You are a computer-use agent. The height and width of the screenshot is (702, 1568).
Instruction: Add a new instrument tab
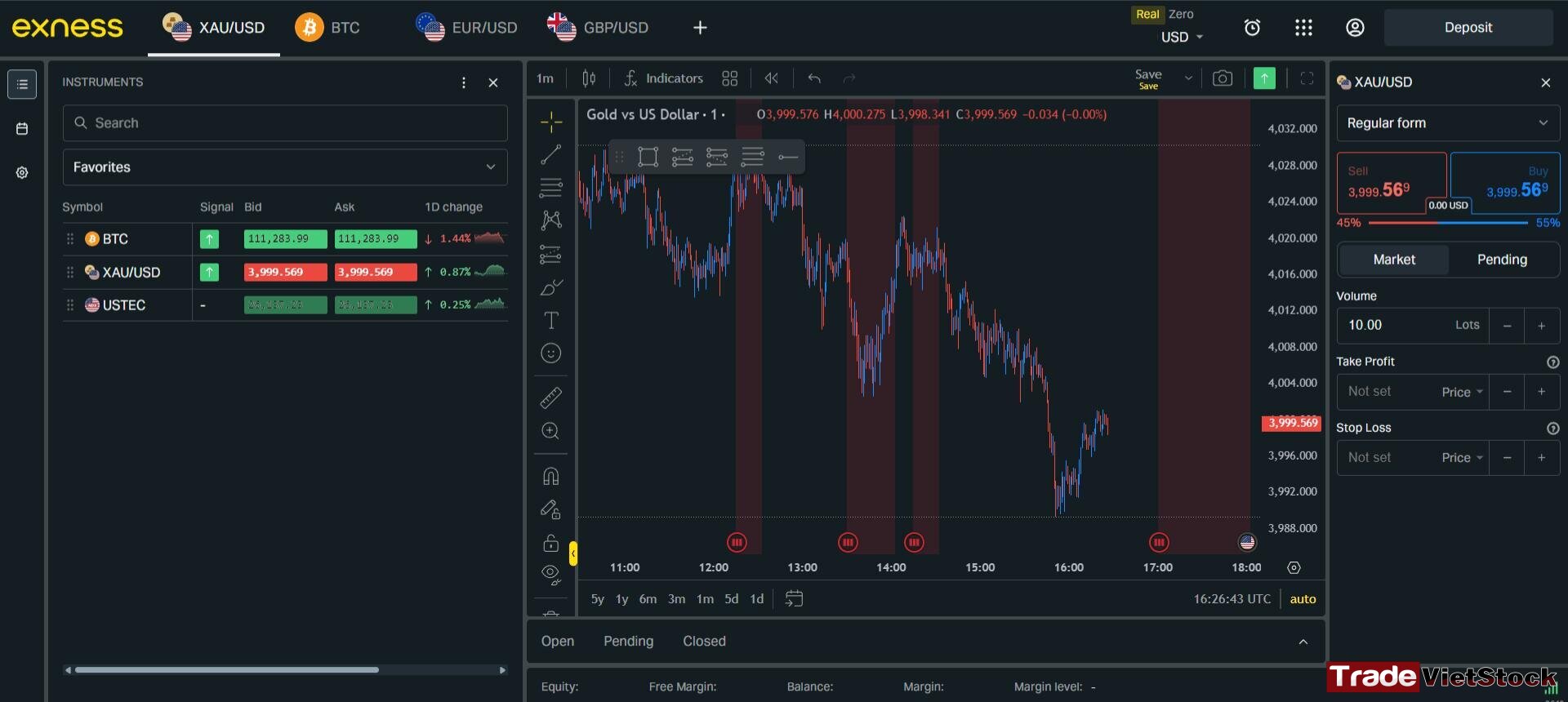tap(700, 28)
